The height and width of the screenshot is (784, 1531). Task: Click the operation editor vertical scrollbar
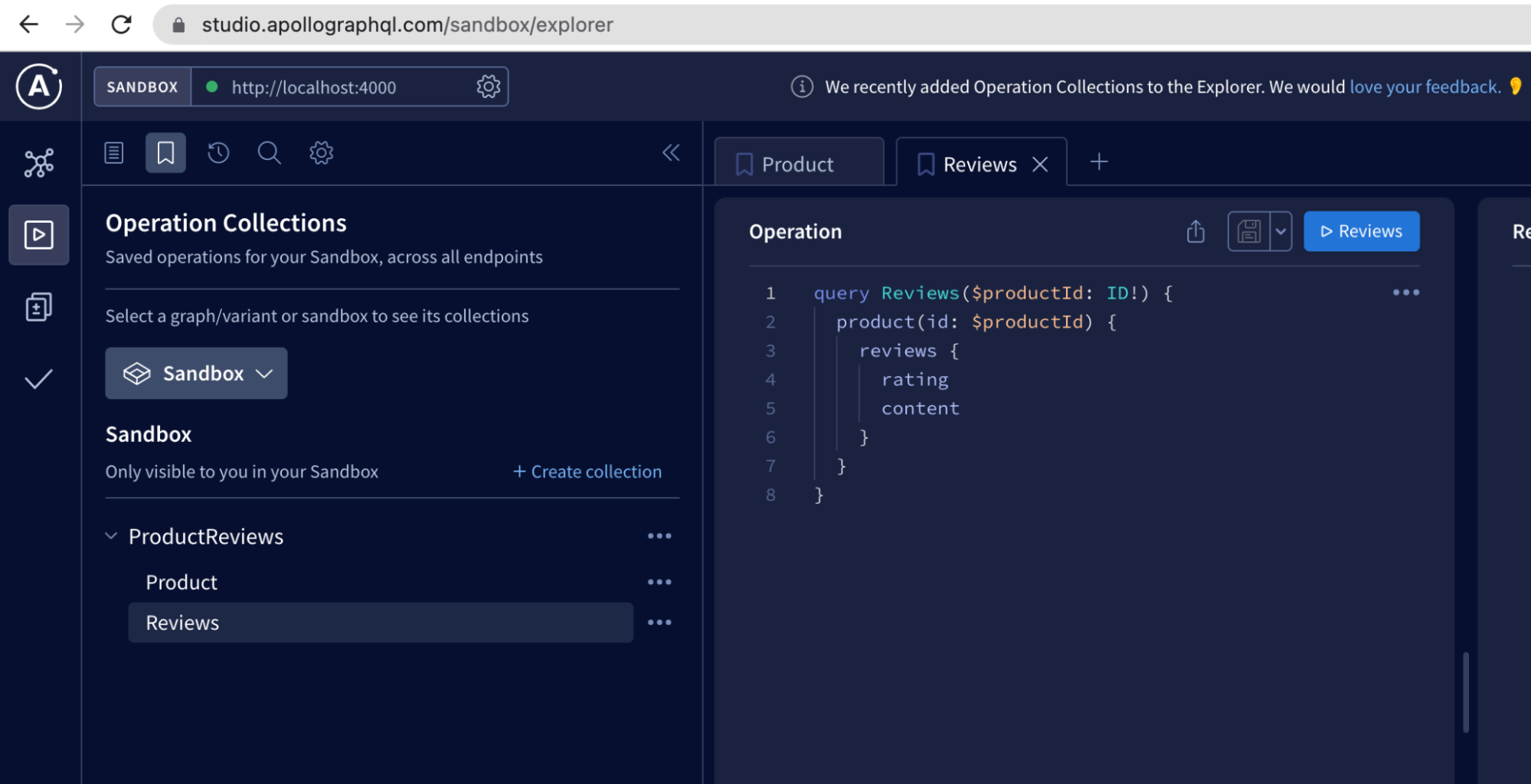pyautogui.click(x=1466, y=692)
